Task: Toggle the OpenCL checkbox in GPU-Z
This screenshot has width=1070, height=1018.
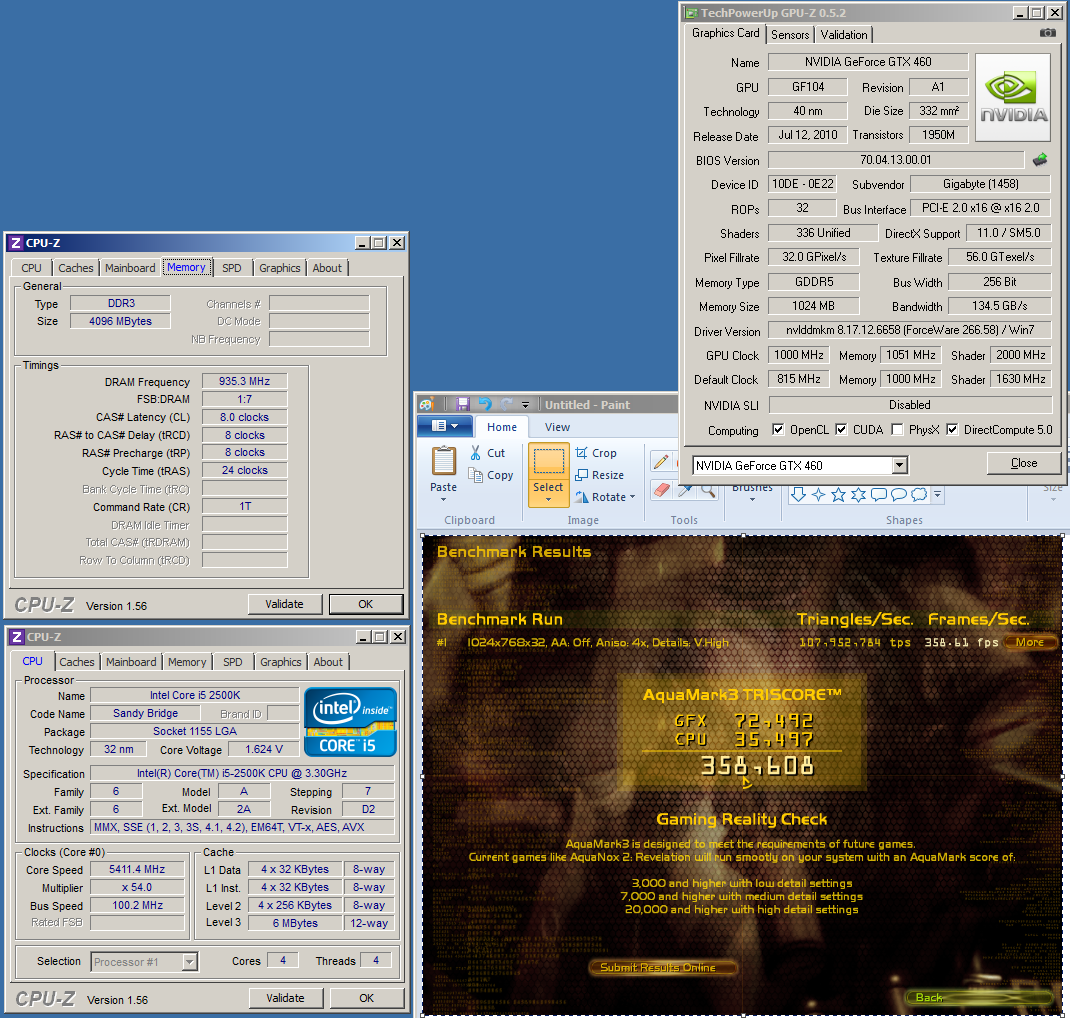Action: point(778,430)
